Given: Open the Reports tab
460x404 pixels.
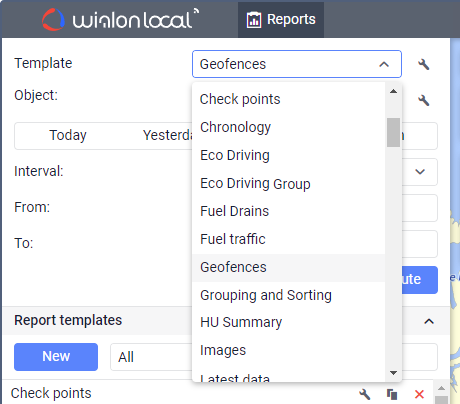Looking at the screenshot, I should coord(281,20).
